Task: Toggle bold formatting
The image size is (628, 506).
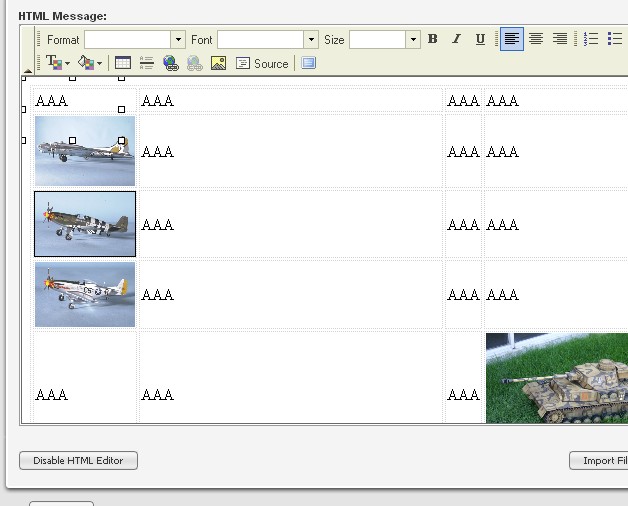Action: click(x=433, y=39)
